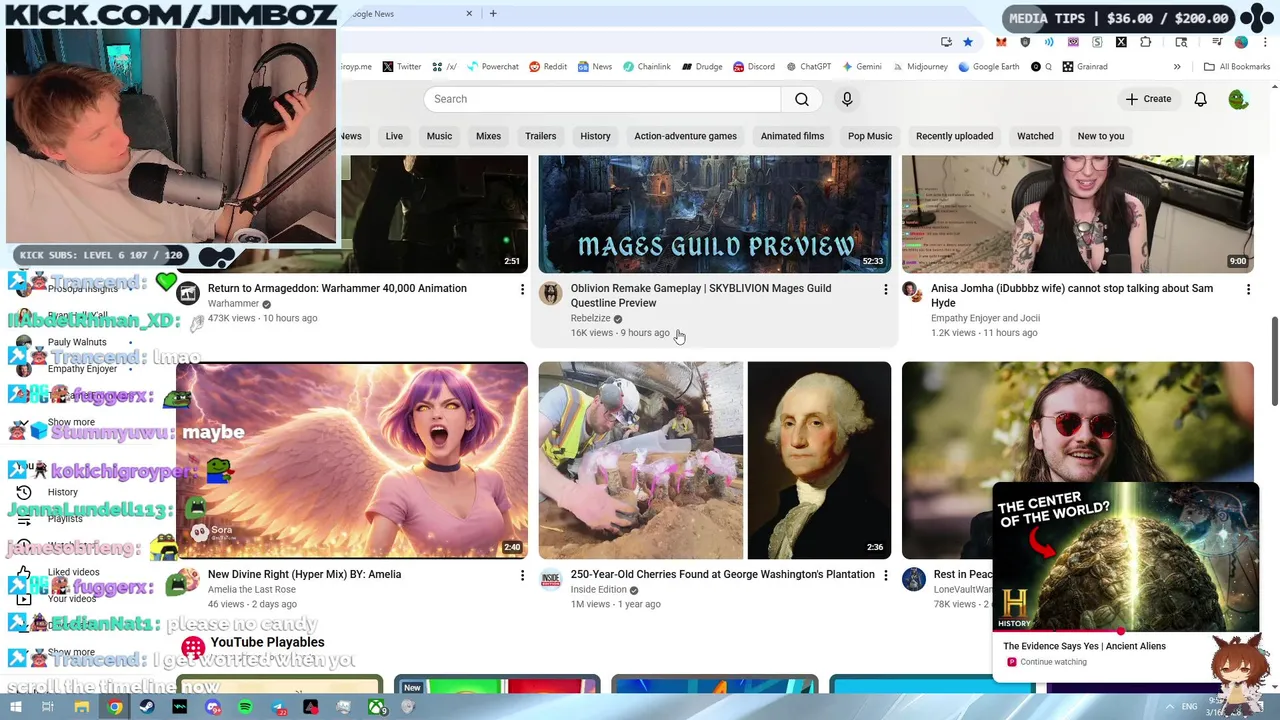Open options menu for Warhammer 40,000 Animation video
Image resolution: width=1280 pixels, height=720 pixels.
coord(521,290)
